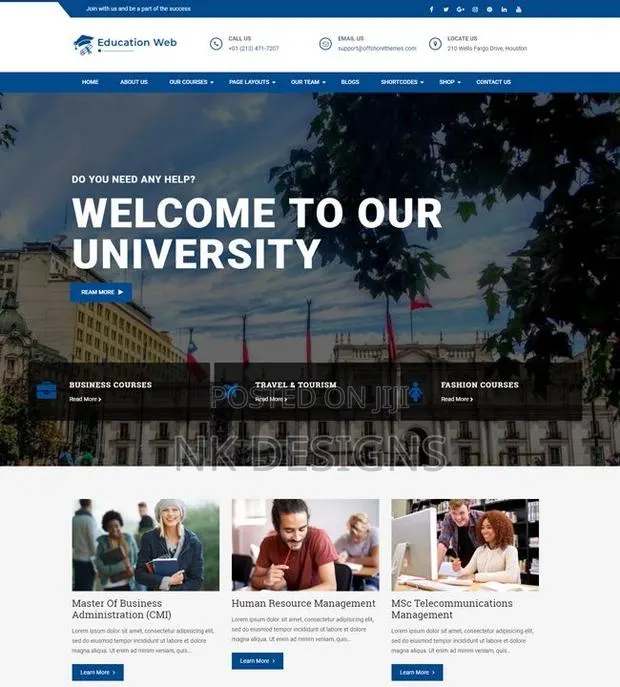
Task: Open the Contact Us menu item
Action: (493, 82)
